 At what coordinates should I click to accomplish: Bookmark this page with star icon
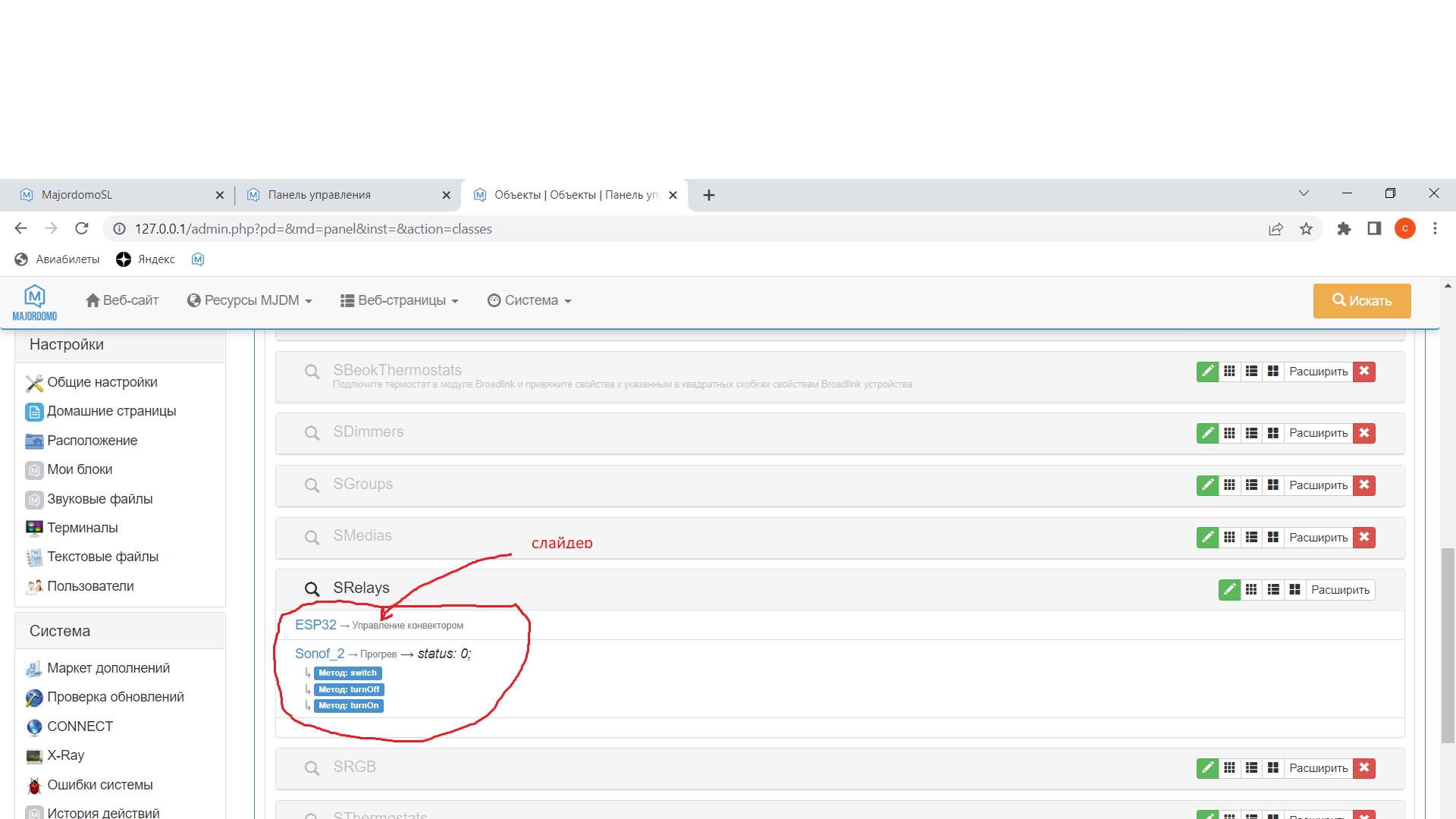click(1306, 229)
